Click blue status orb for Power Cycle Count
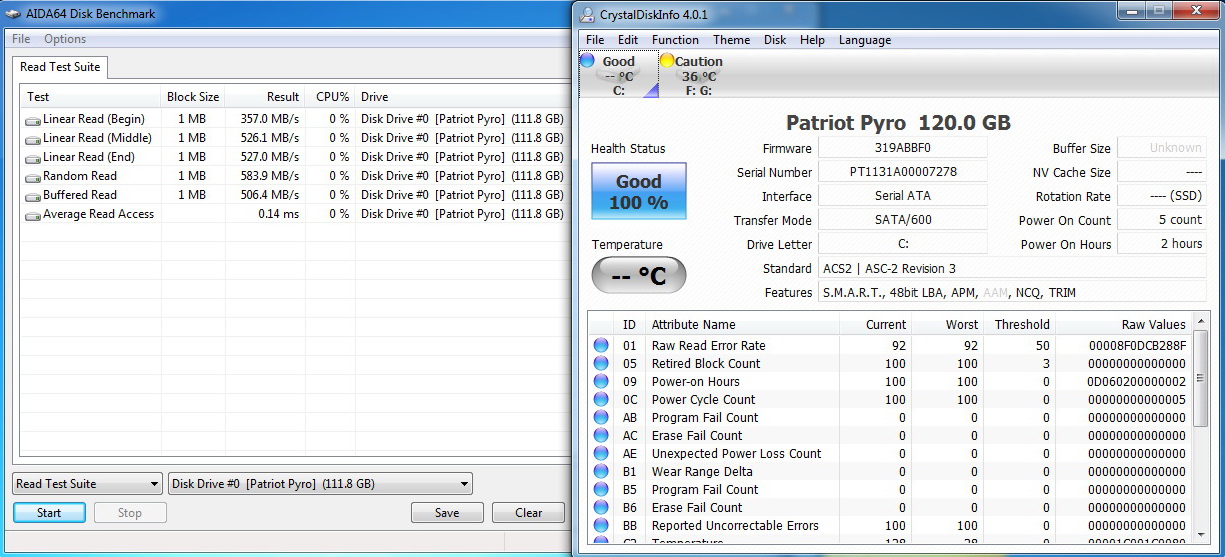 pyautogui.click(x=601, y=400)
